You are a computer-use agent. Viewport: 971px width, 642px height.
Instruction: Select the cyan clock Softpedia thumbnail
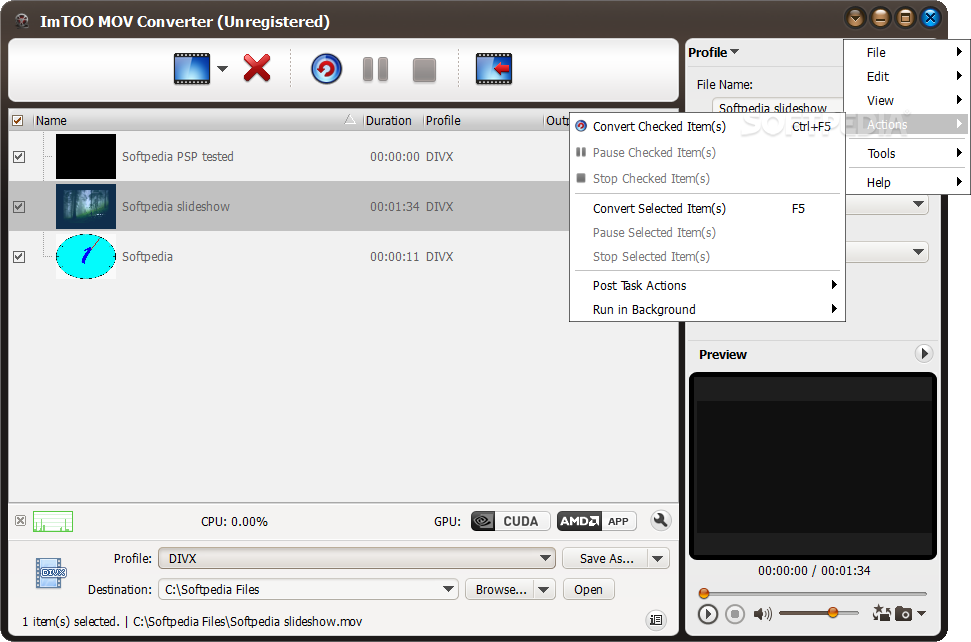(85, 256)
